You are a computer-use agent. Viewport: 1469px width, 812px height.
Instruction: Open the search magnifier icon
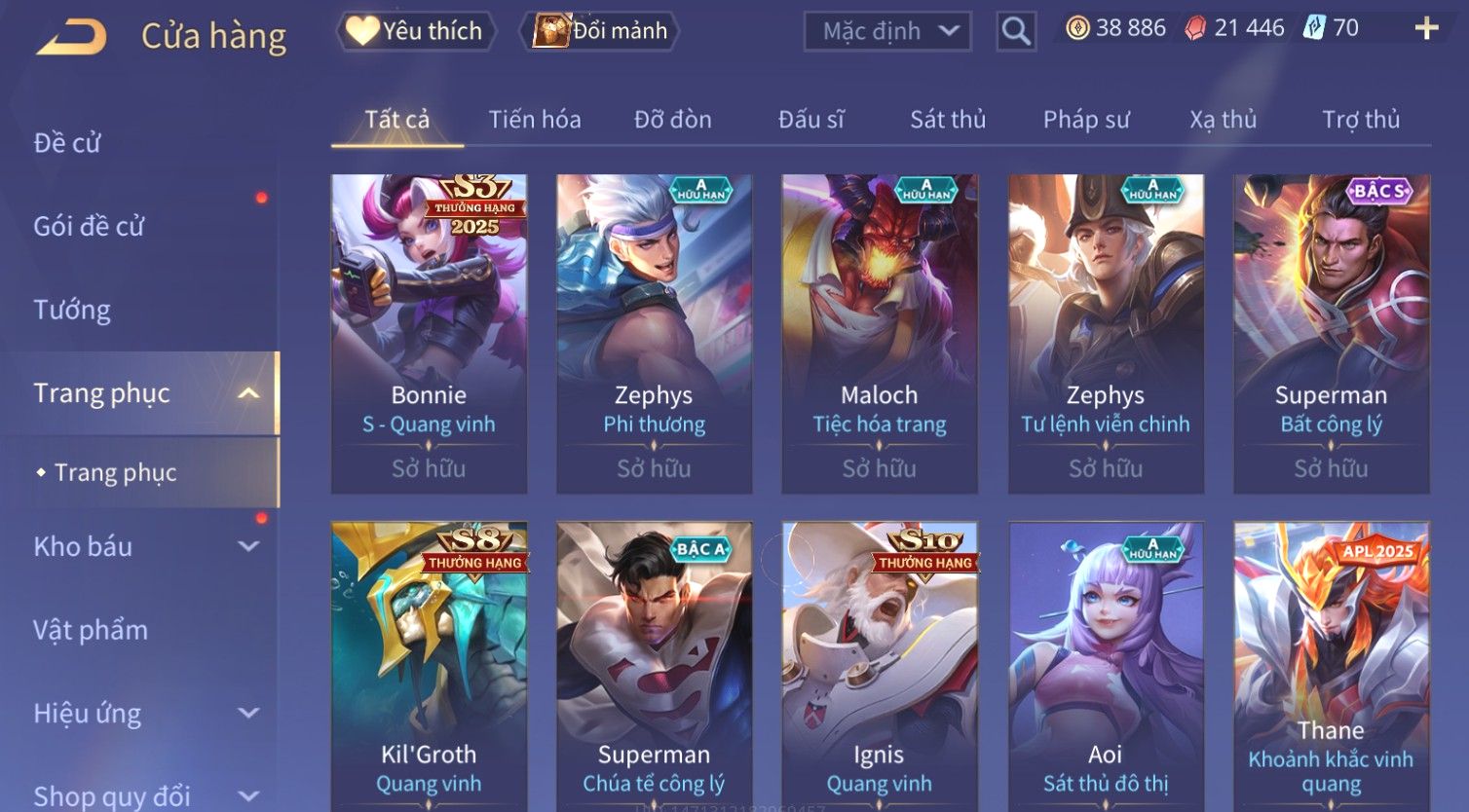(1016, 31)
